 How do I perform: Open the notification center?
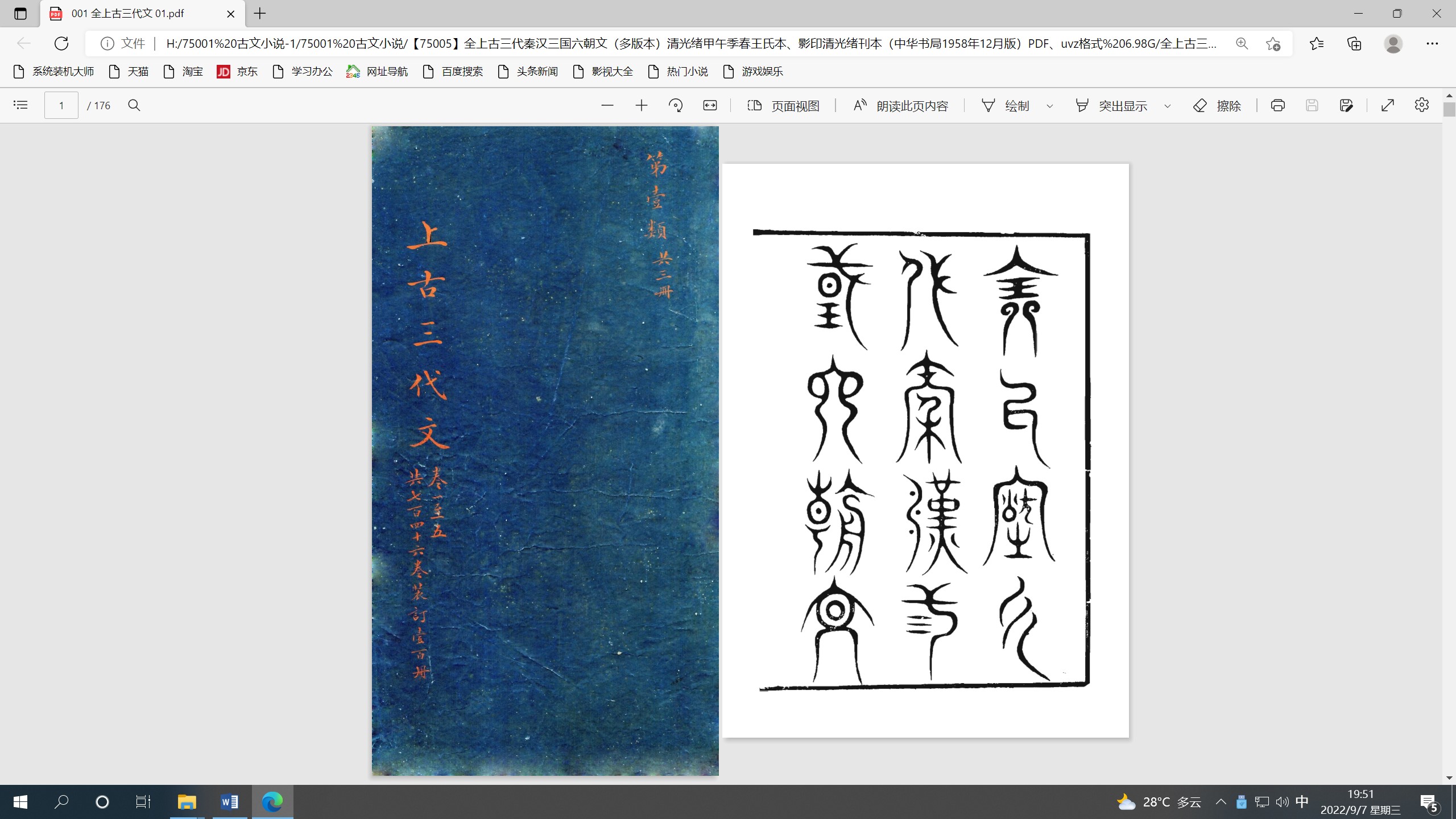coord(1429,803)
